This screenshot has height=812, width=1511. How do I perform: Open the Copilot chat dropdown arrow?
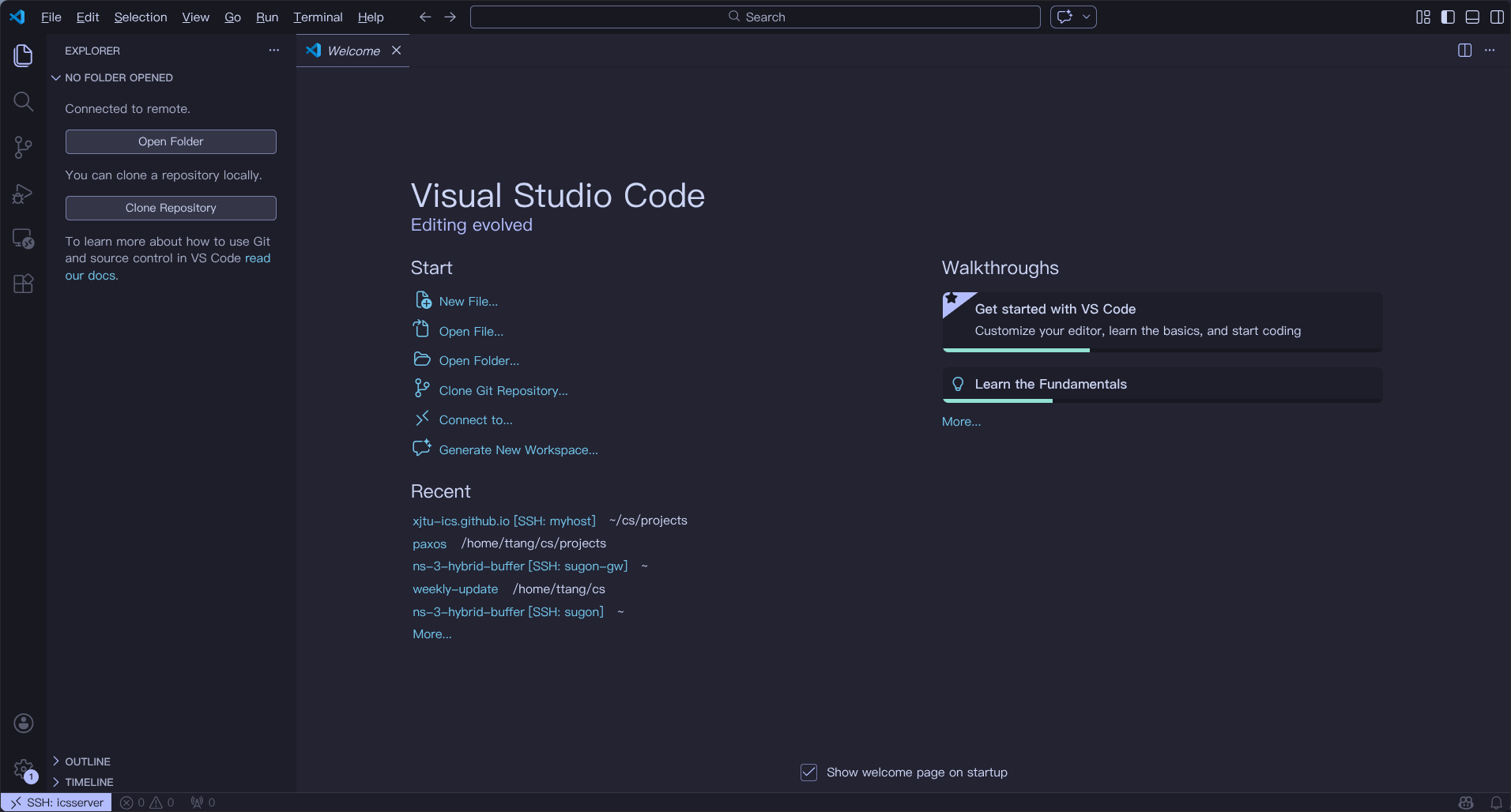(1087, 17)
